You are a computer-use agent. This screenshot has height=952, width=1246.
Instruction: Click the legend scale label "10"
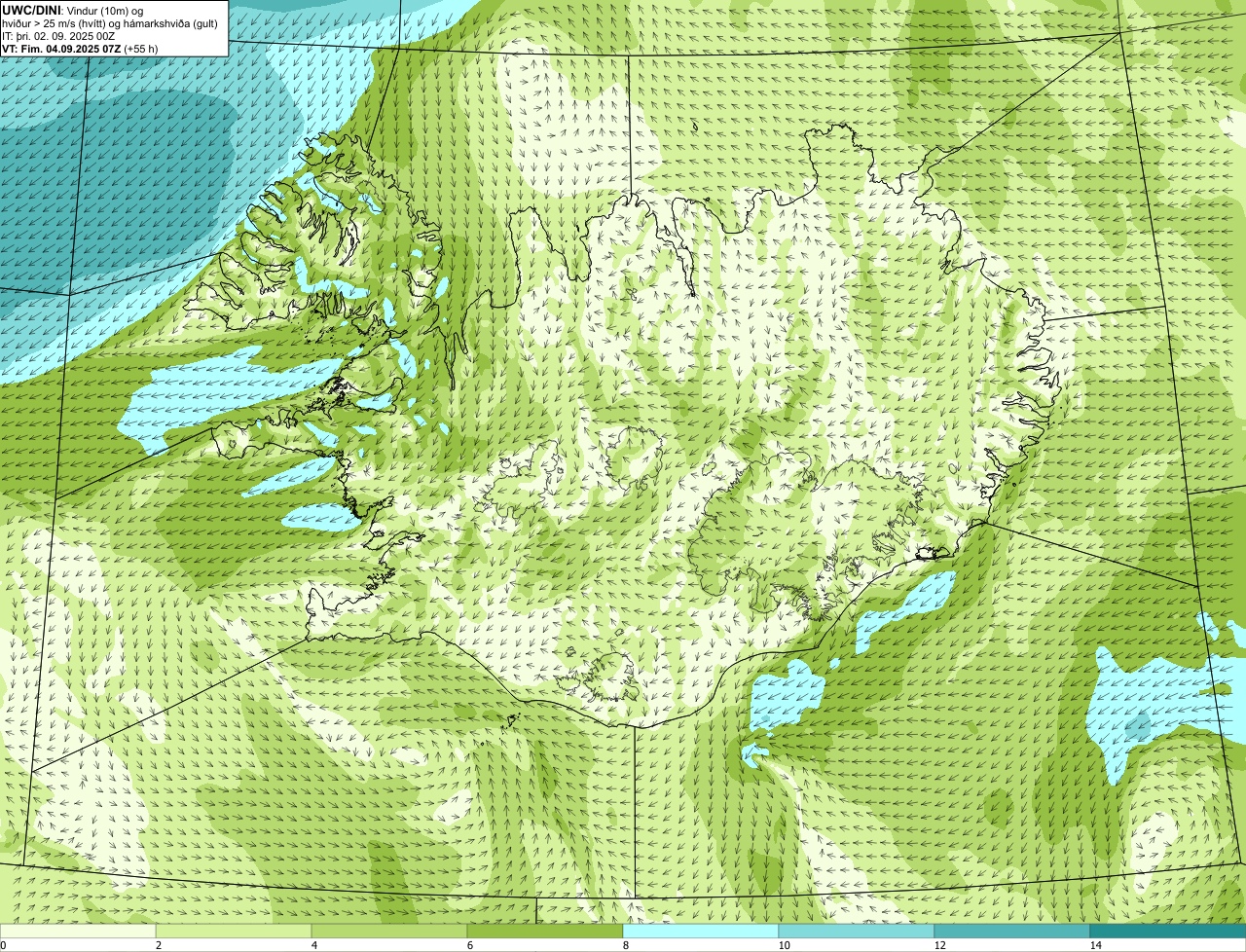pyautogui.click(x=784, y=945)
